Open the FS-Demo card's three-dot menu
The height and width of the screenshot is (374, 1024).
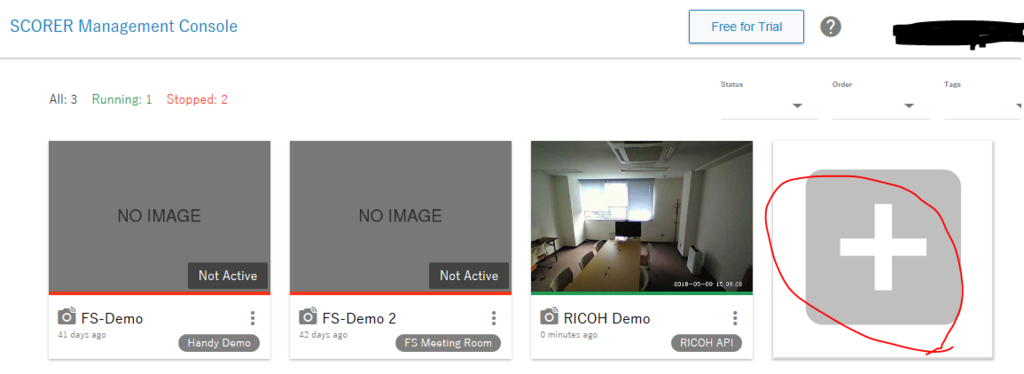pyautogui.click(x=253, y=318)
